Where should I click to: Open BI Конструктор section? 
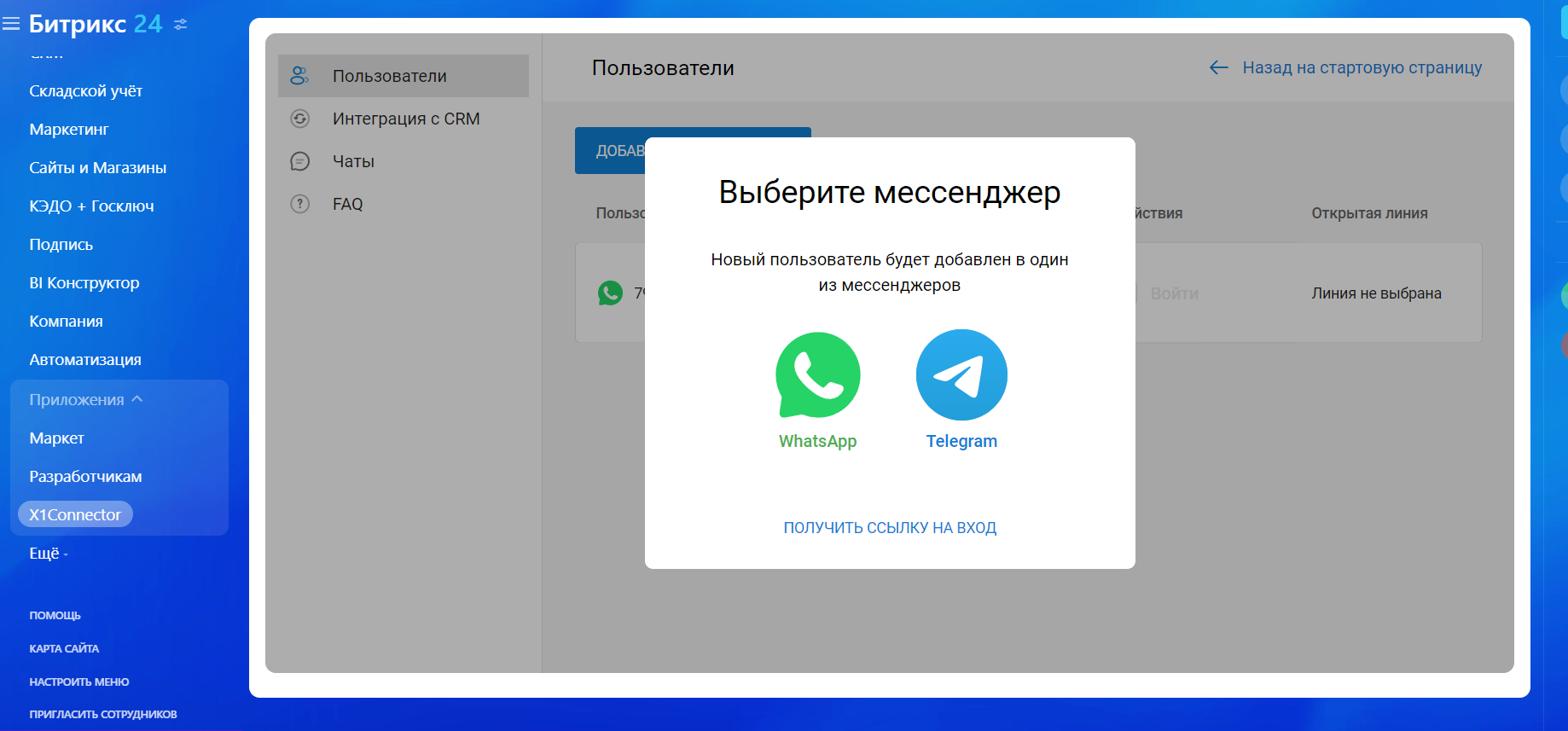pyautogui.click(x=84, y=282)
